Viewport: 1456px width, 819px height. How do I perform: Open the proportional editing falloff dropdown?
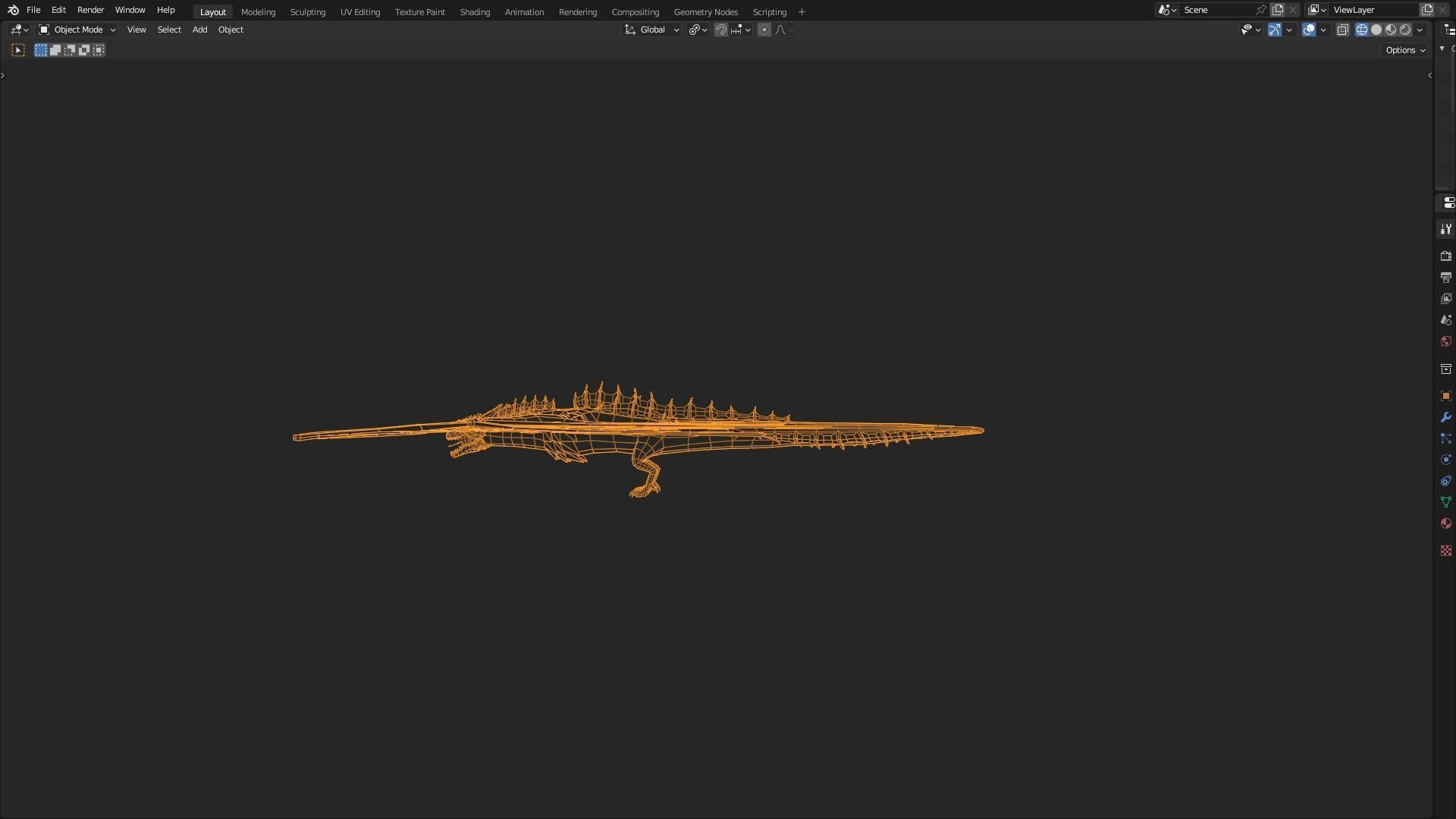pyautogui.click(x=784, y=30)
